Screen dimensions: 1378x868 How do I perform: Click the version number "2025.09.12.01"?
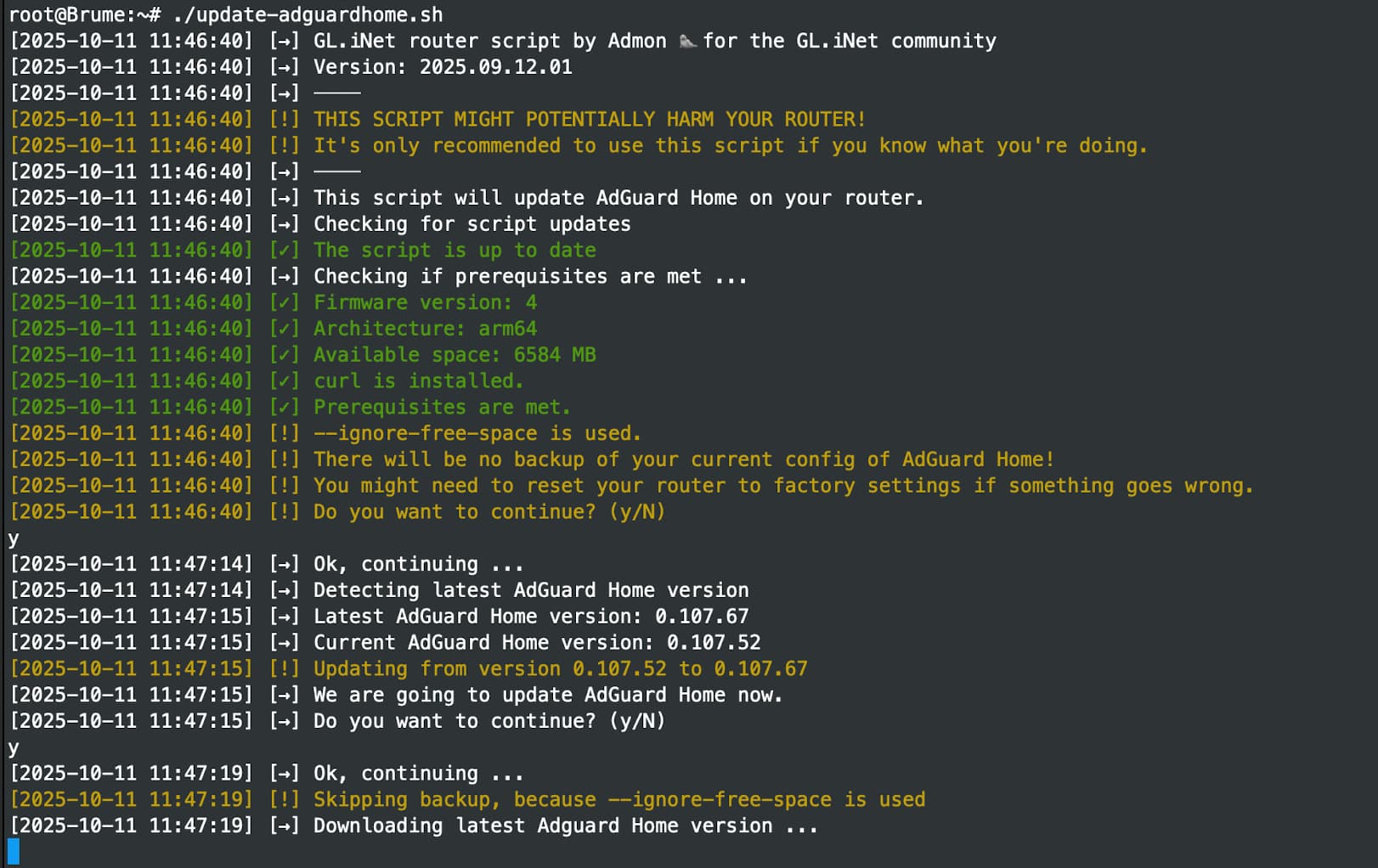point(495,67)
